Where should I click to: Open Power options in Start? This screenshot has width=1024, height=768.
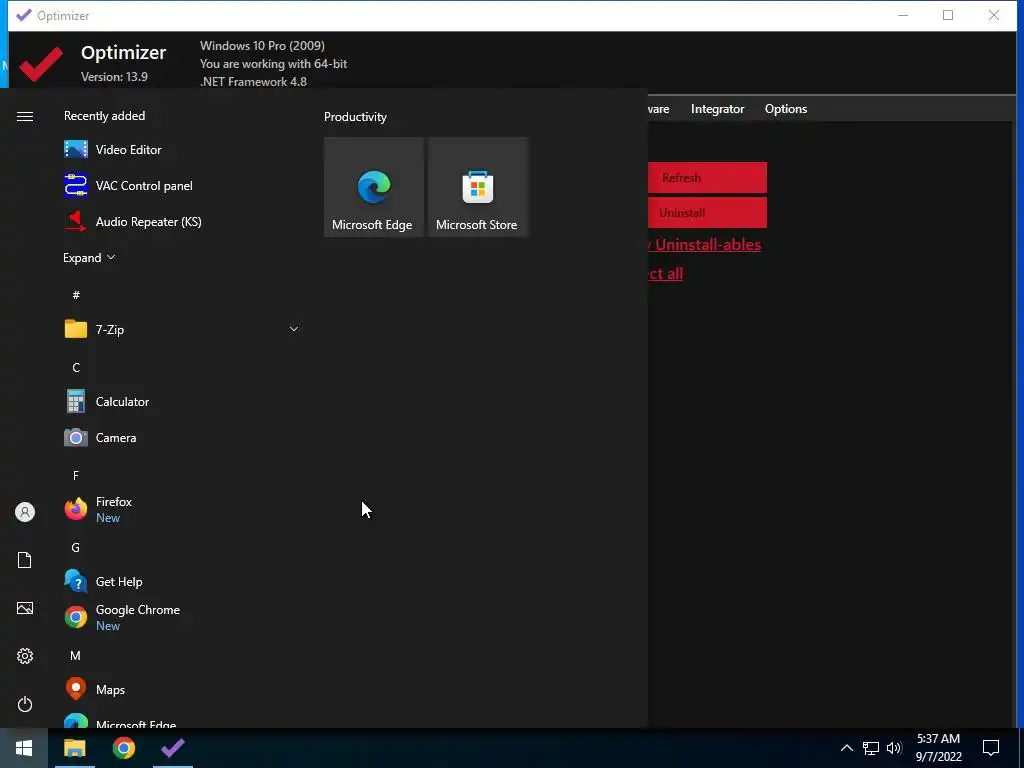[25, 704]
